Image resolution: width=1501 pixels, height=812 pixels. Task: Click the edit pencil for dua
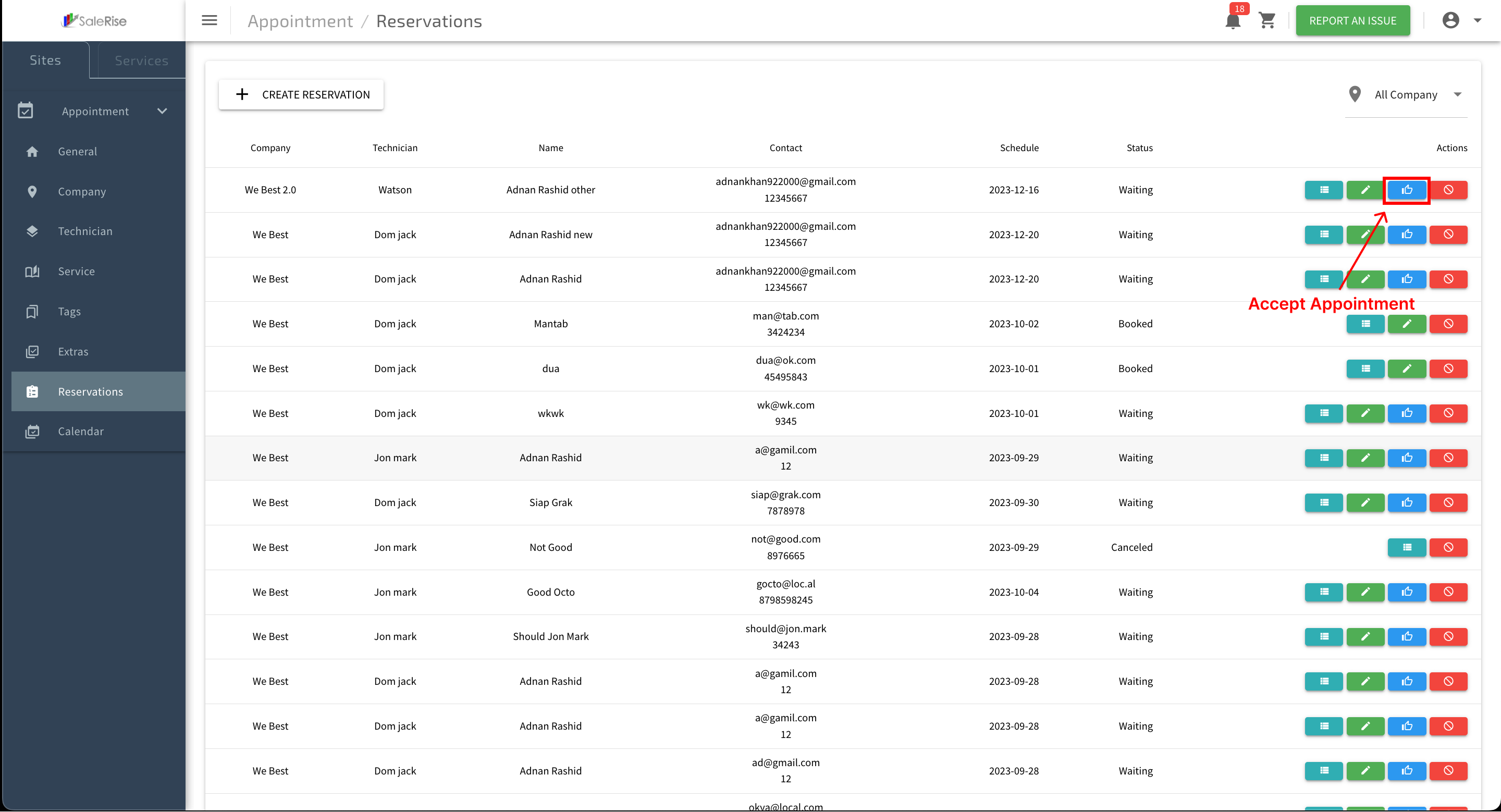(x=1406, y=368)
